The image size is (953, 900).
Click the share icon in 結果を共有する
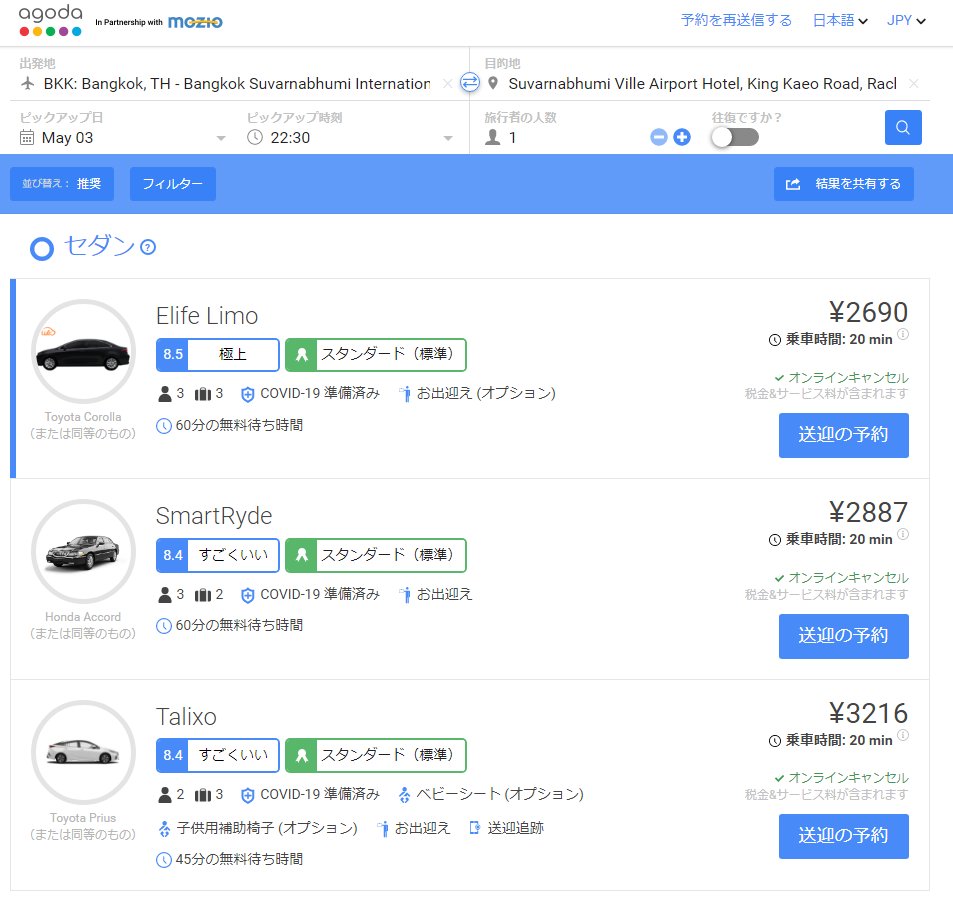(793, 184)
